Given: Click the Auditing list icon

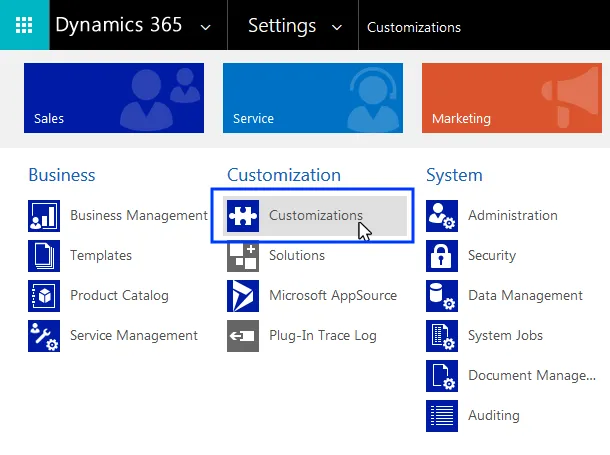Looking at the screenshot, I should pos(442,416).
